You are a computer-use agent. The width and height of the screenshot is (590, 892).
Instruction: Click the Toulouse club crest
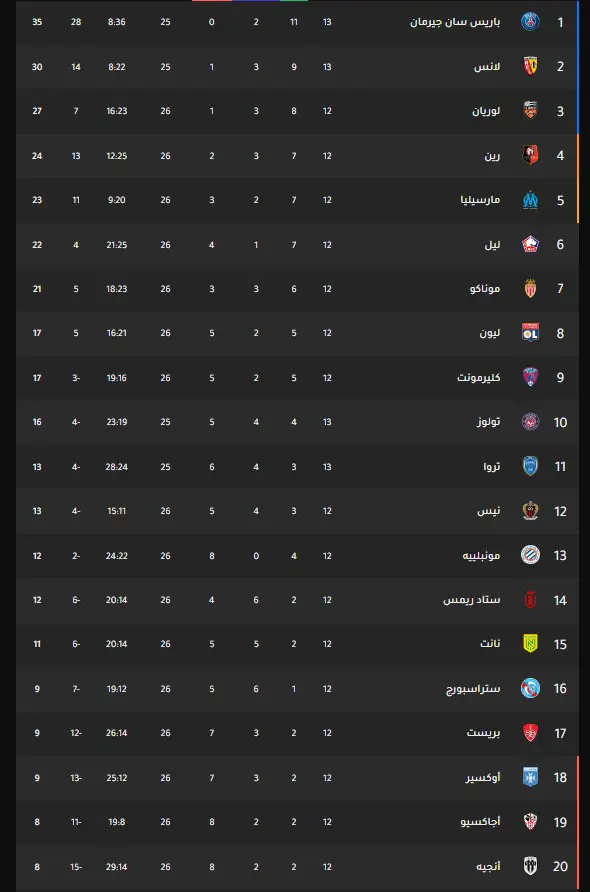pyautogui.click(x=530, y=422)
